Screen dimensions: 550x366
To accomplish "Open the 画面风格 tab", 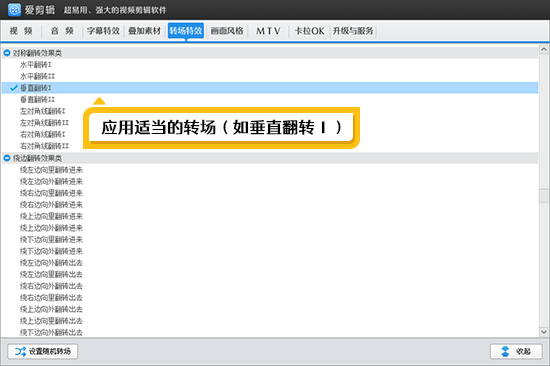I will [x=227, y=31].
